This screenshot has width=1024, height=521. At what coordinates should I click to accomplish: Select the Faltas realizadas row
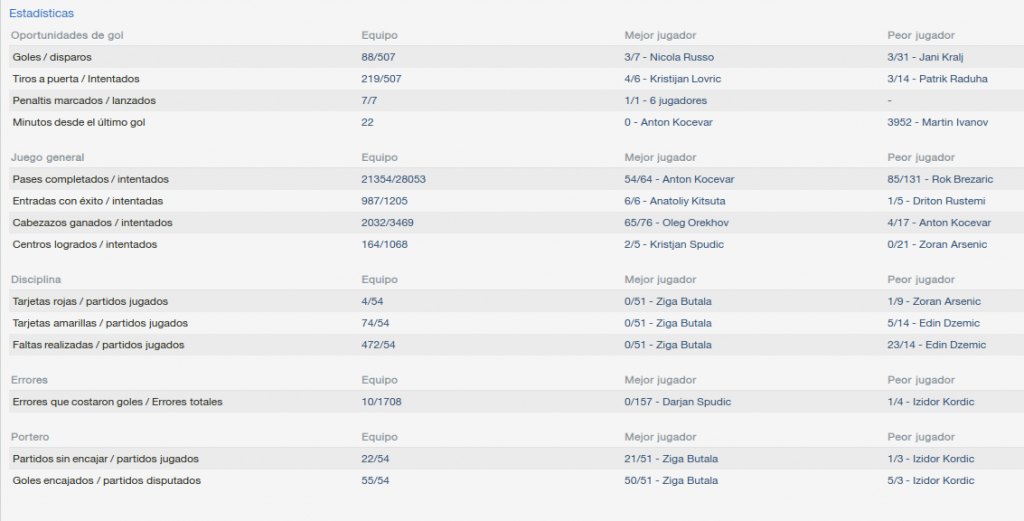tap(517, 345)
